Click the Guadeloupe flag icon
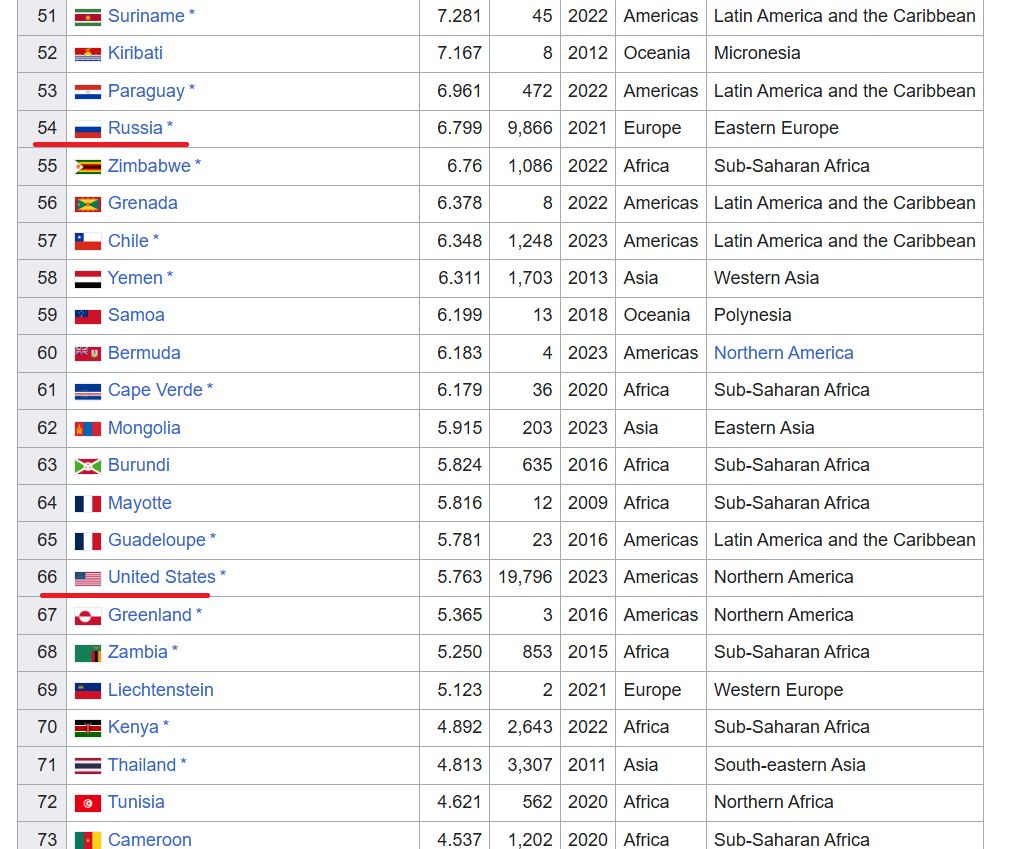1013x849 pixels. coord(87,541)
